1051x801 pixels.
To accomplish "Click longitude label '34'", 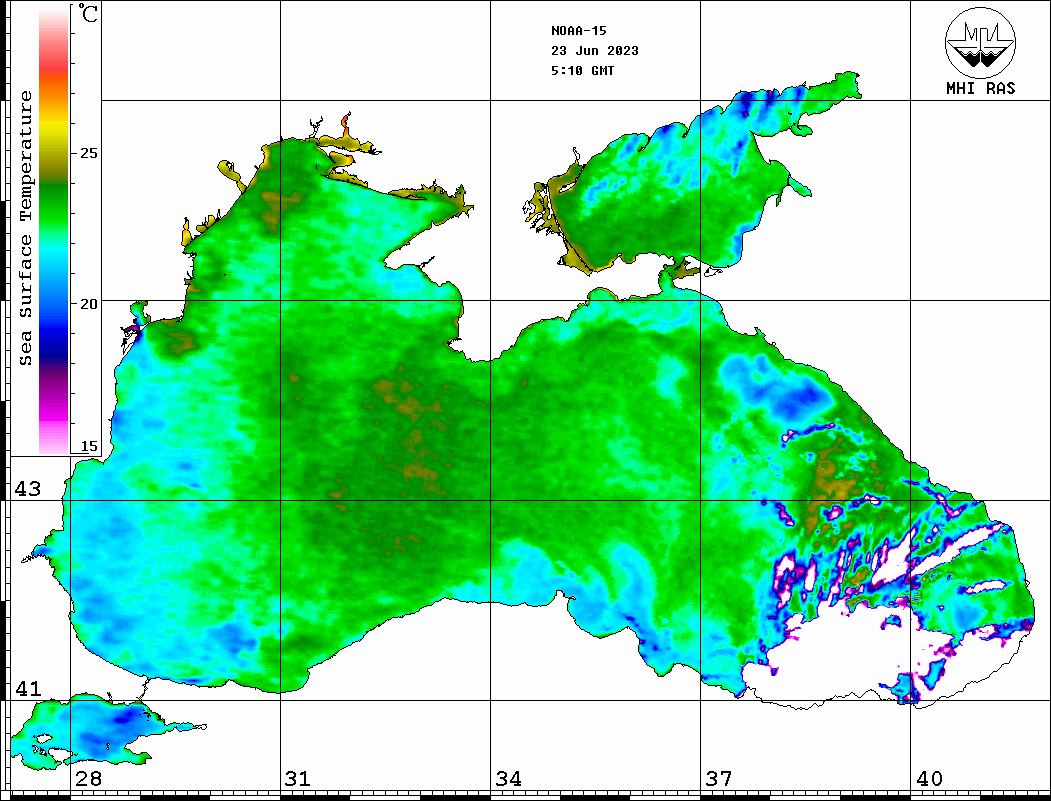I will 508,779.
